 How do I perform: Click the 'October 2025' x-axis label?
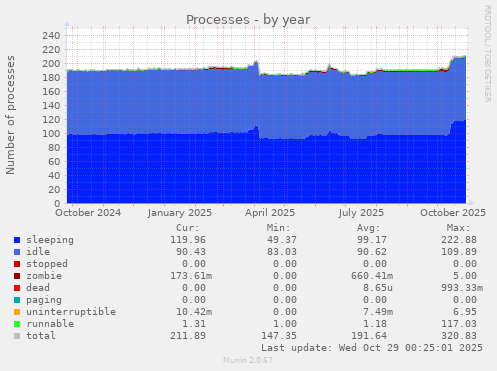tap(453, 213)
